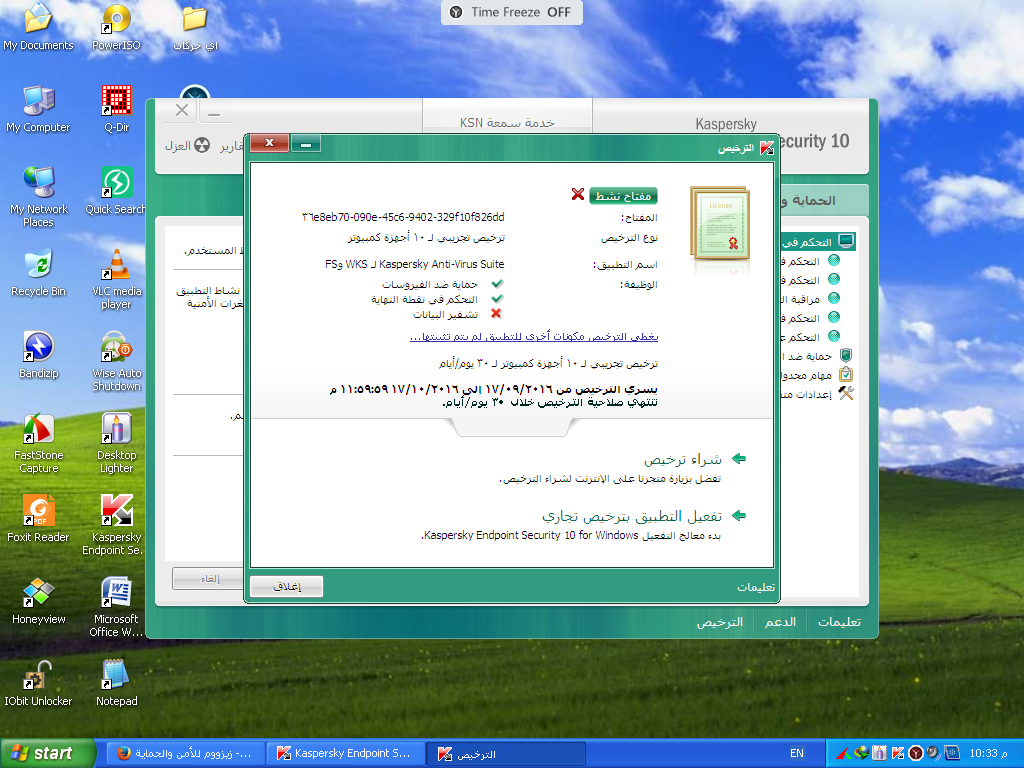
Task: Click شراء ترخيص purchase license link
Action: 682,460
